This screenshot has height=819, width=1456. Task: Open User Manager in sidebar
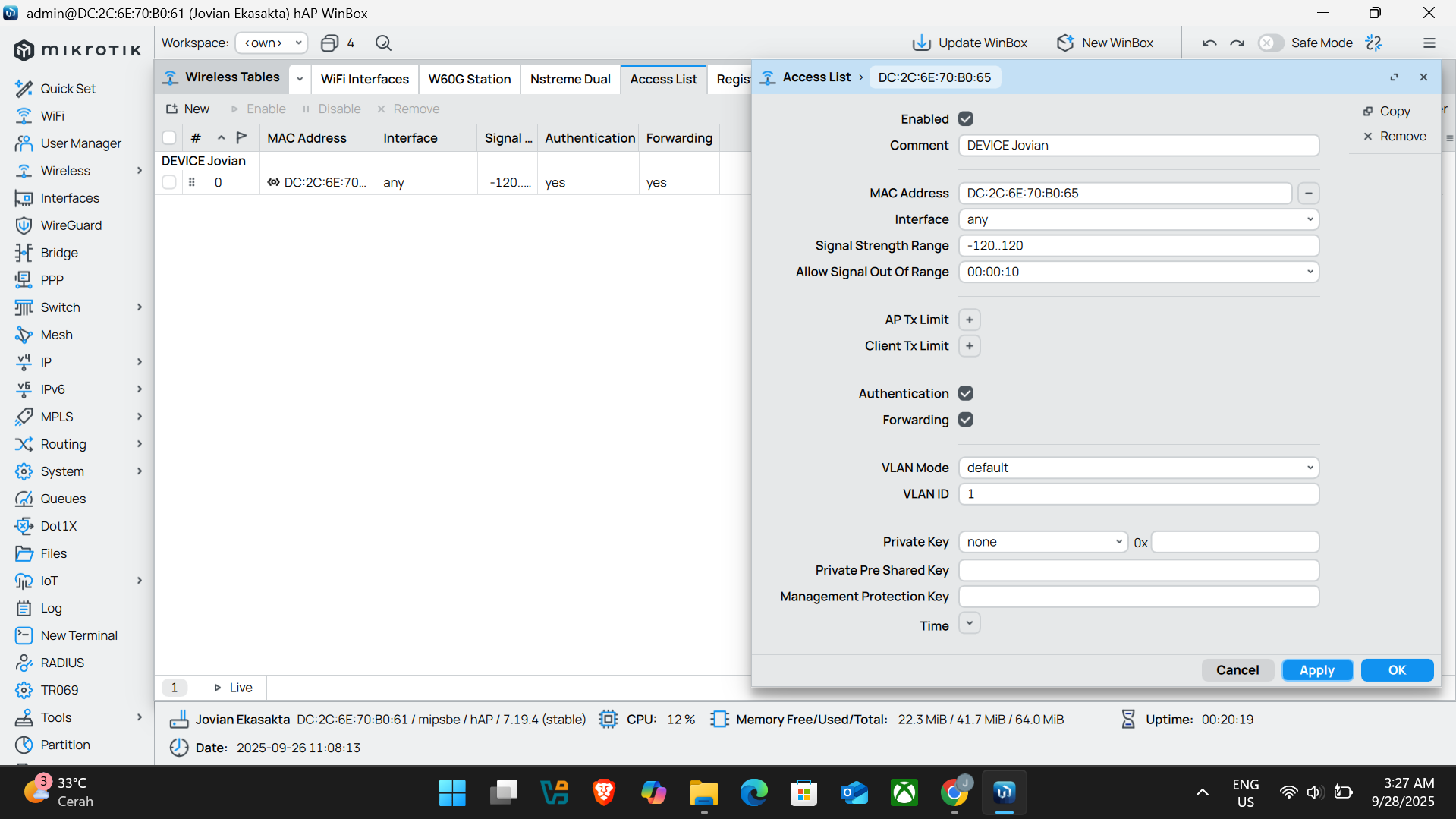tap(80, 143)
